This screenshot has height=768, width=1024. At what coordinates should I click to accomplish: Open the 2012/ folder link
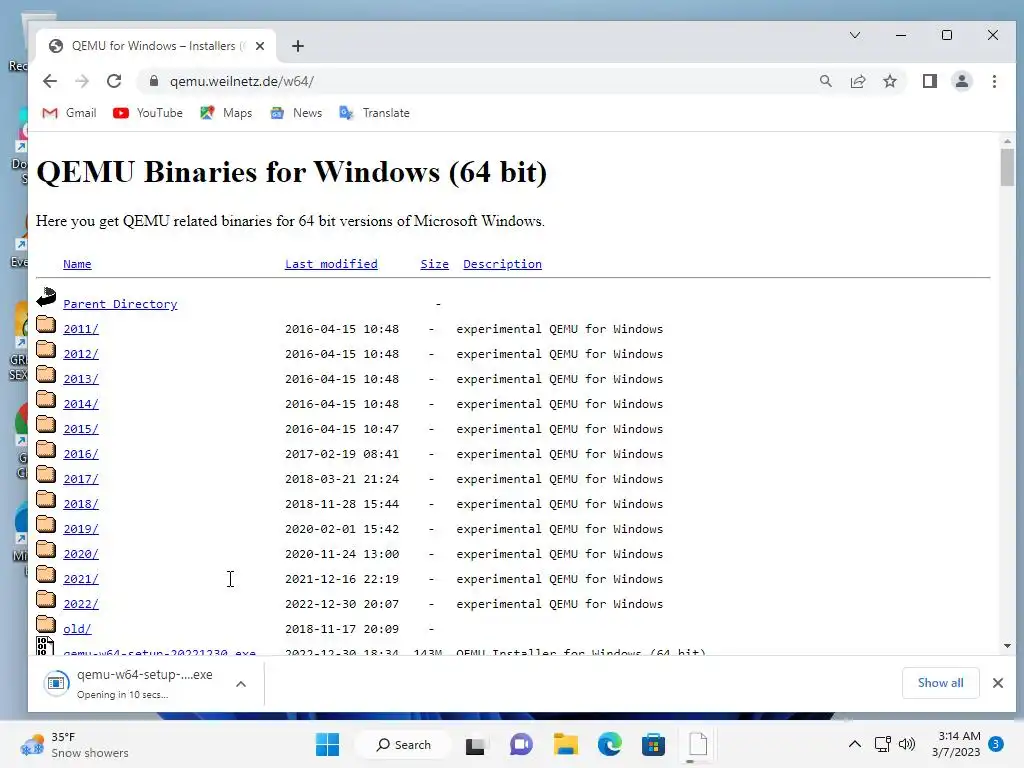[x=81, y=354]
